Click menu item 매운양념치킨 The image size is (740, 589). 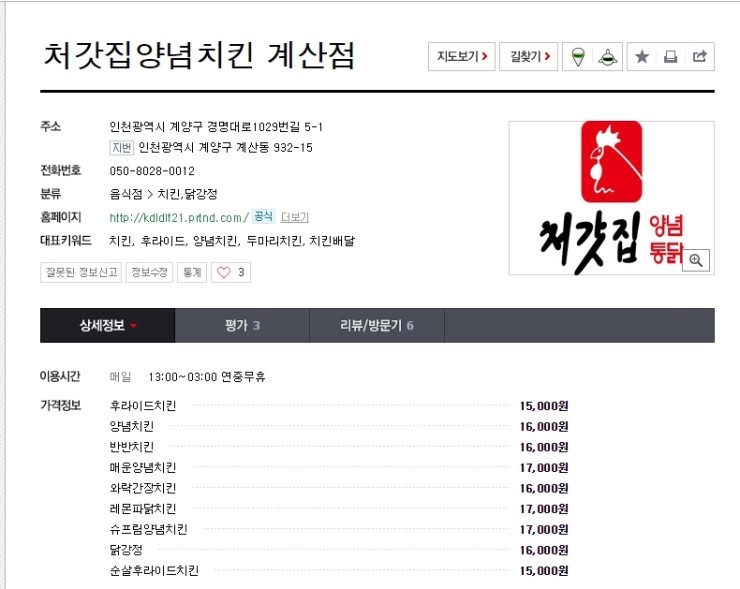coord(143,468)
